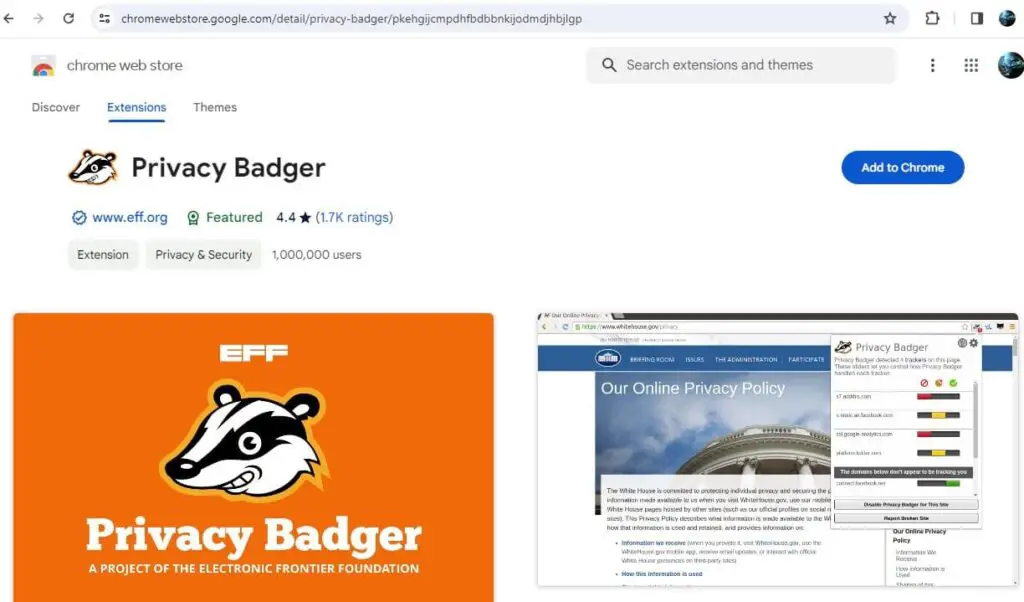Select the Extensions tab

coord(136,107)
